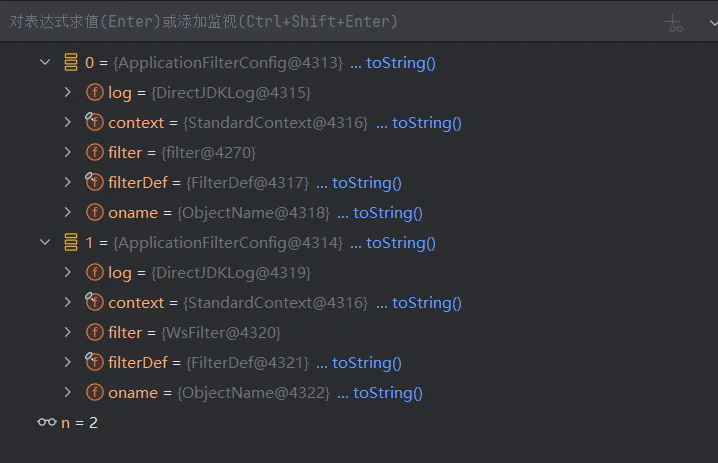Click toString() link for first StandardContext@4316

pyautogui.click(x=427, y=123)
